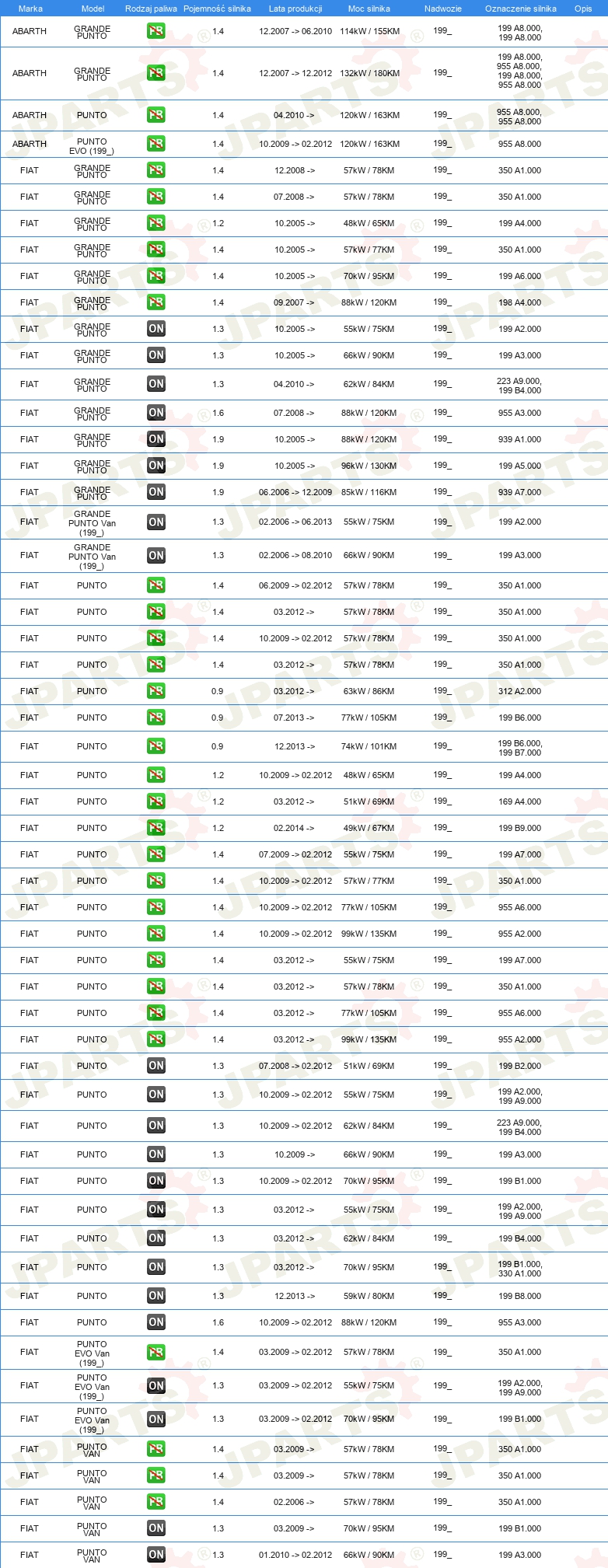Image resolution: width=608 pixels, height=1568 pixels.
Task: Click PB icon in the 198 A4.000 row
Action: pyautogui.click(x=156, y=302)
